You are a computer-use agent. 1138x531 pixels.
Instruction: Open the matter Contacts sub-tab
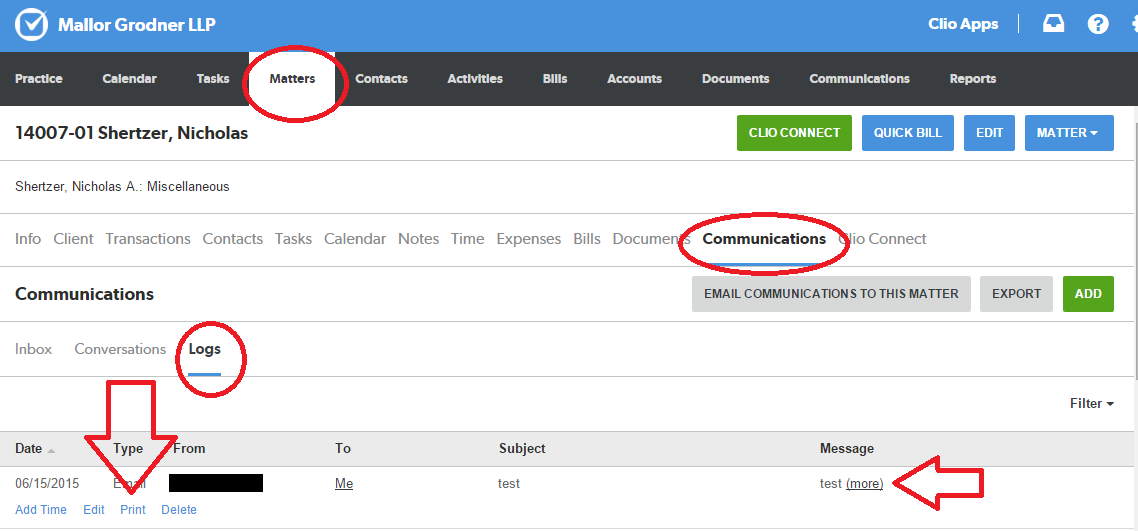[x=232, y=239]
